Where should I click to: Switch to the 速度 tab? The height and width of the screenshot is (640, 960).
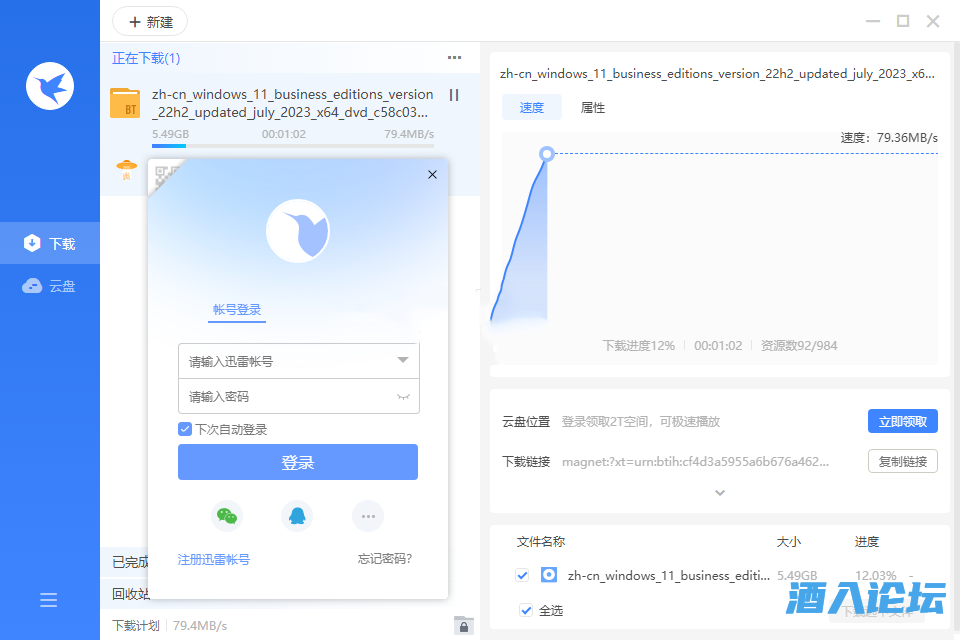531,108
